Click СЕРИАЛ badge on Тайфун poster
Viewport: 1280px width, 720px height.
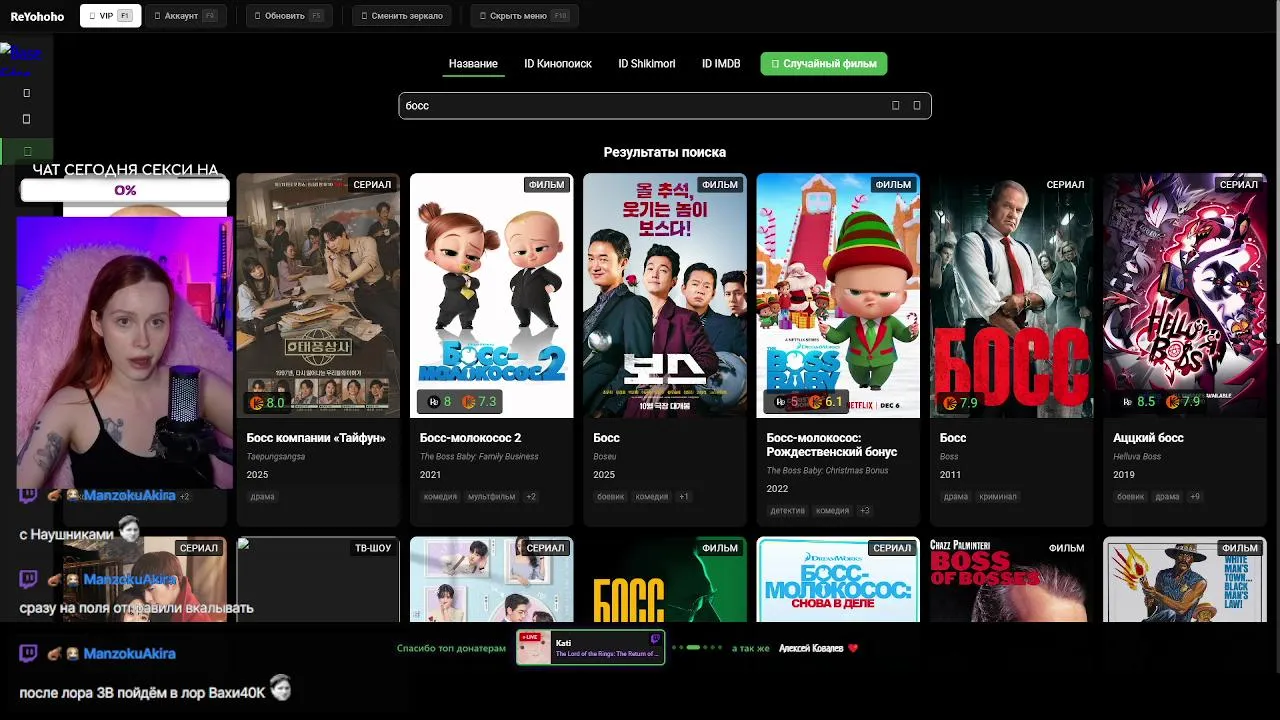[372, 185]
